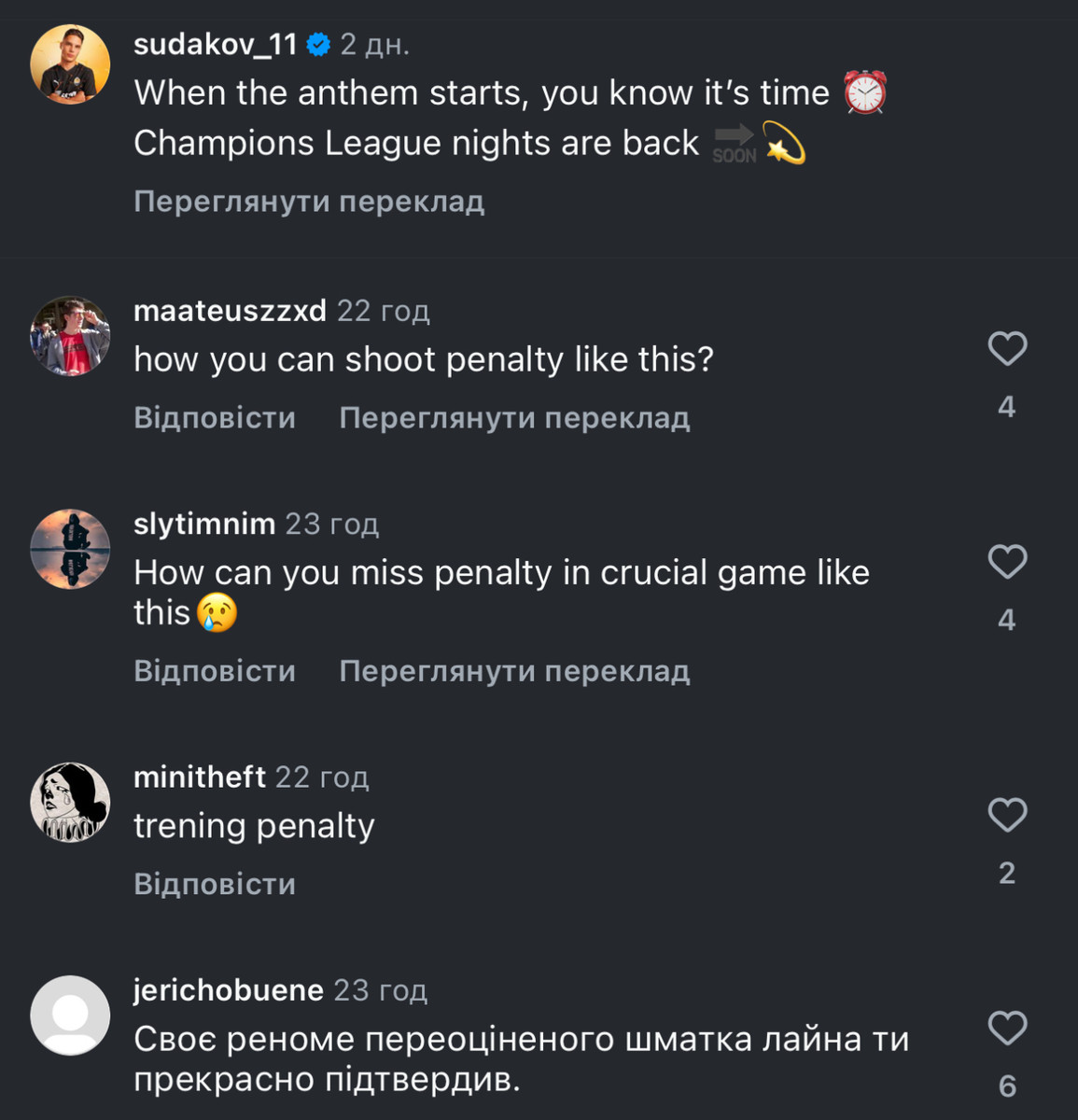
Task: Like the slytimnim comment with heart icon
Action: (x=1007, y=562)
